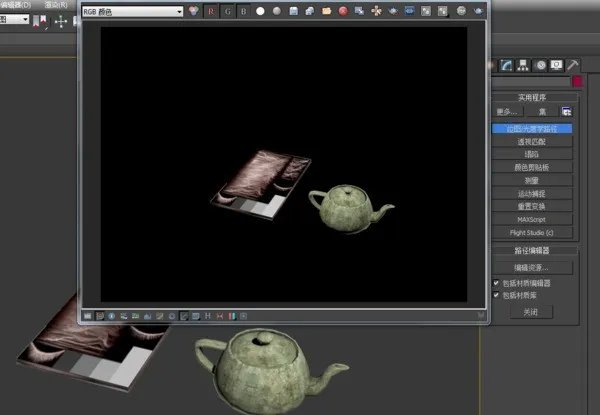Open the RGB color channel dropdown
The height and width of the screenshot is (415, 600).
point(133,11)
